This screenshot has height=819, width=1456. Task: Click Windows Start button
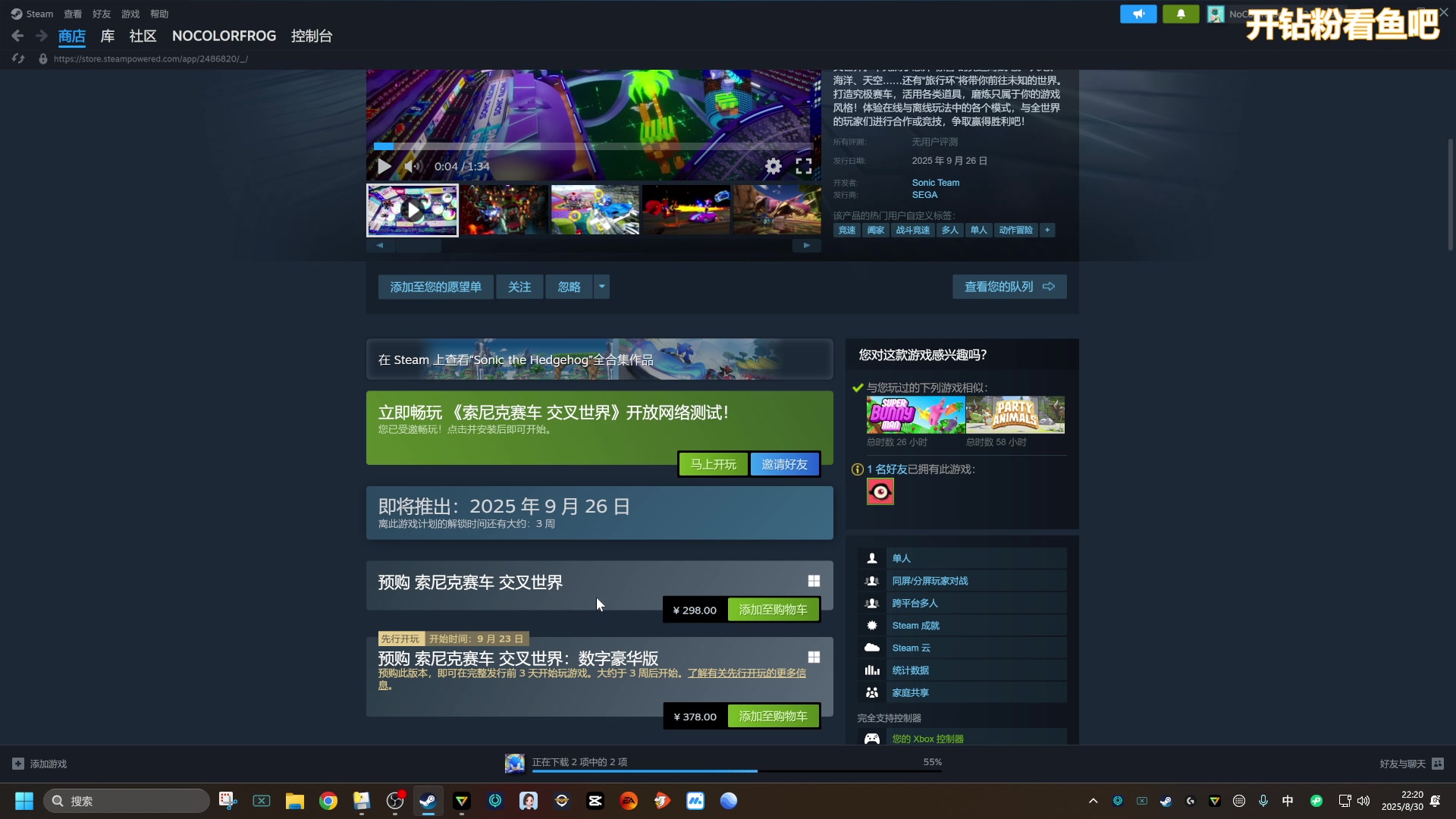tap(24, 801)
